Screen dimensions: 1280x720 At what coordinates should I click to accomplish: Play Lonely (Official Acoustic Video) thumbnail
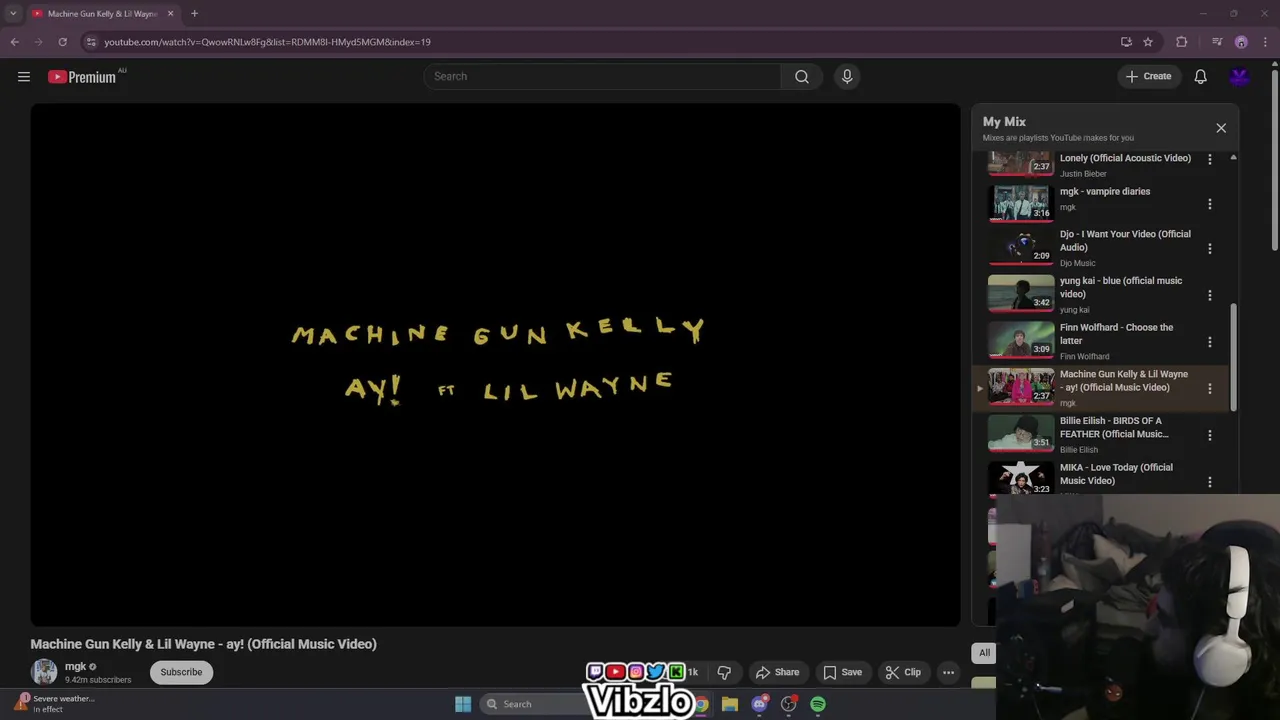click(1021, 163)
